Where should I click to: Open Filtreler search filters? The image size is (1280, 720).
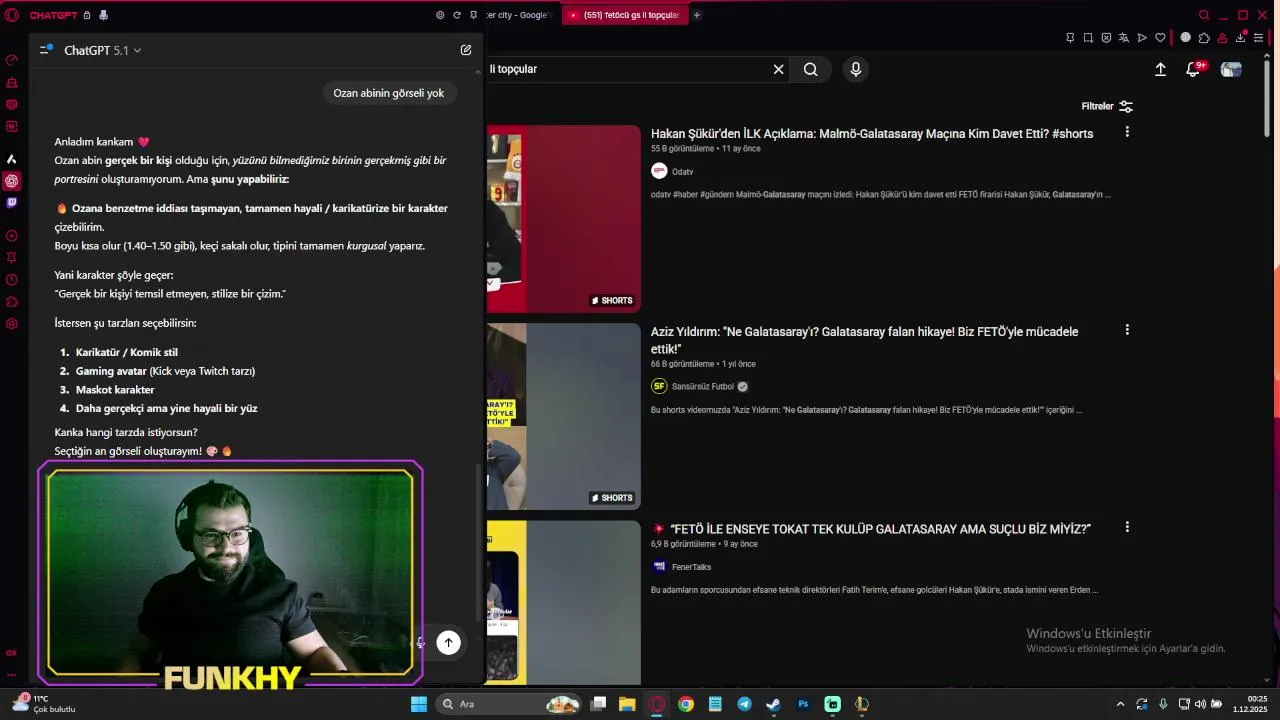(1107, 106)
